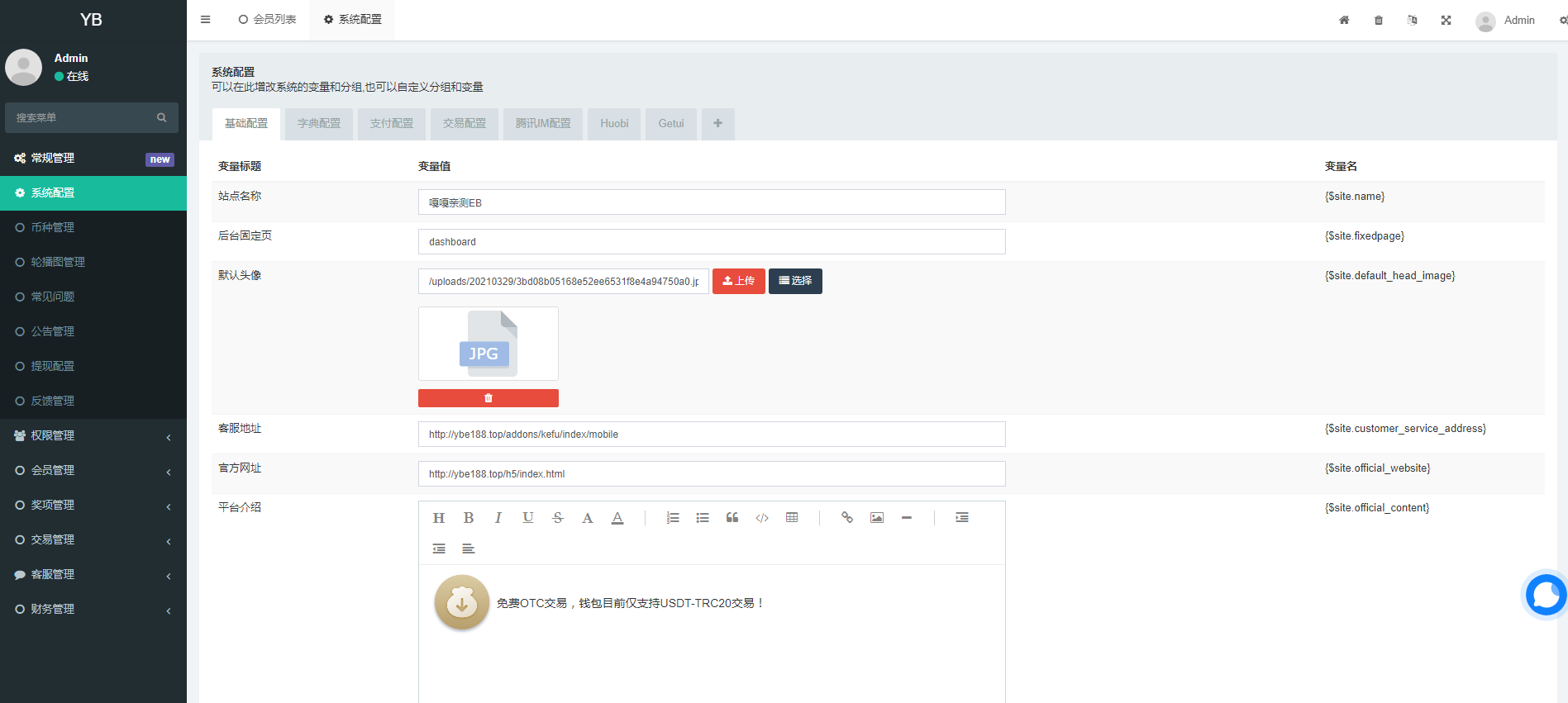
Task: Click the insert table icon in editor
Action: coord(792,518)
